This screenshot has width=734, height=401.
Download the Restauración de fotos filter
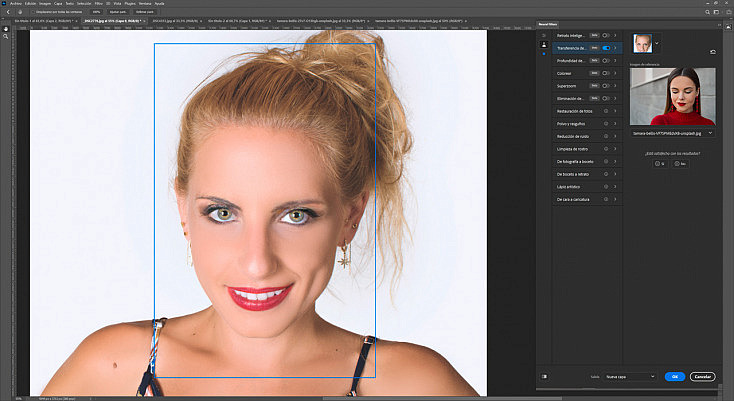coord(606,111)
